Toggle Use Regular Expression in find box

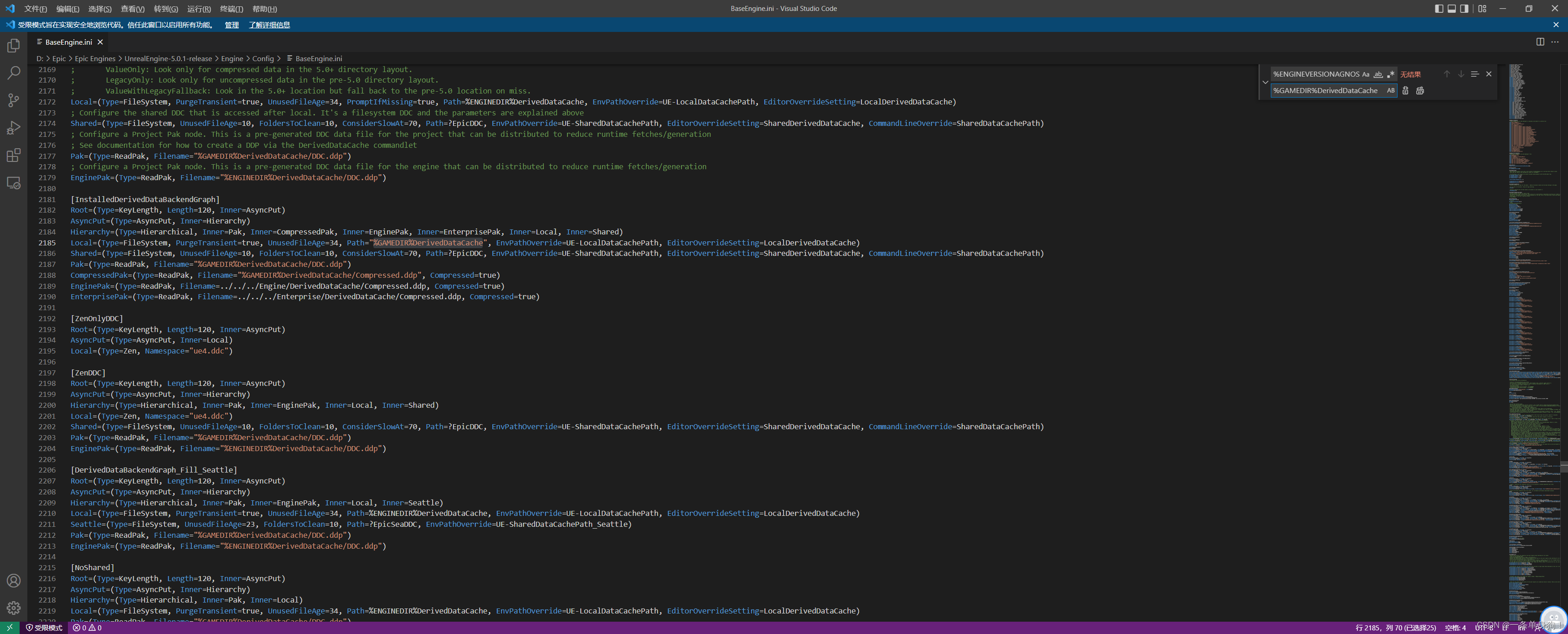click(x=1390, y=74)
